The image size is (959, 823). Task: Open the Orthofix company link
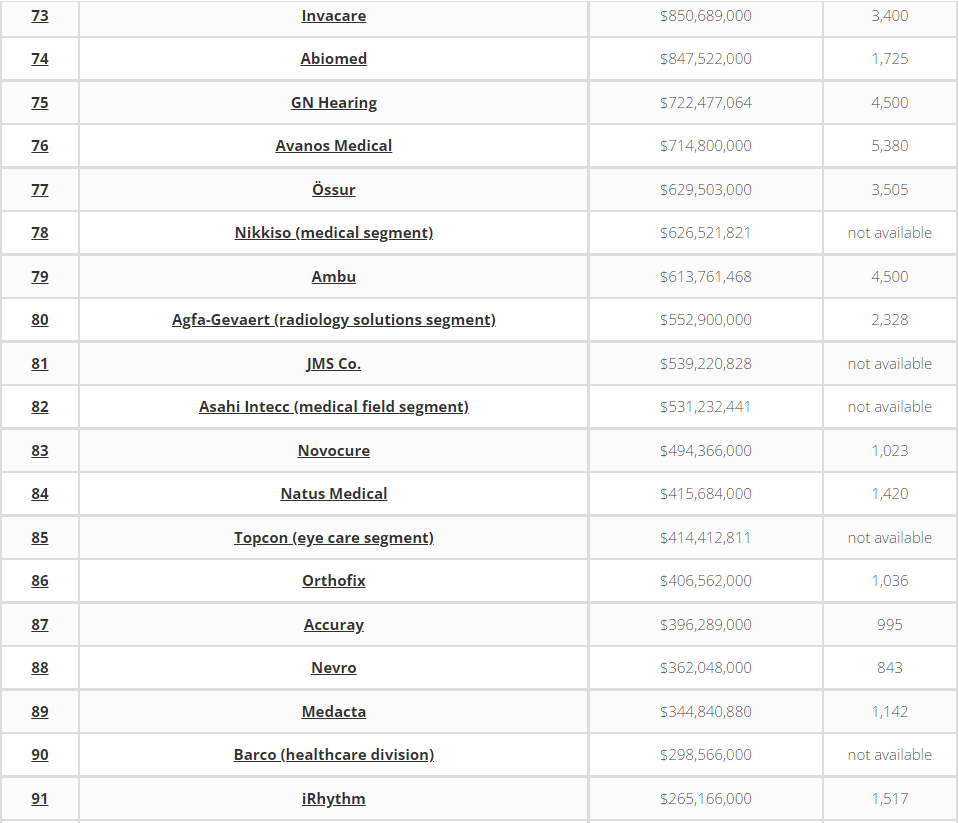click(x=333, y=581)
